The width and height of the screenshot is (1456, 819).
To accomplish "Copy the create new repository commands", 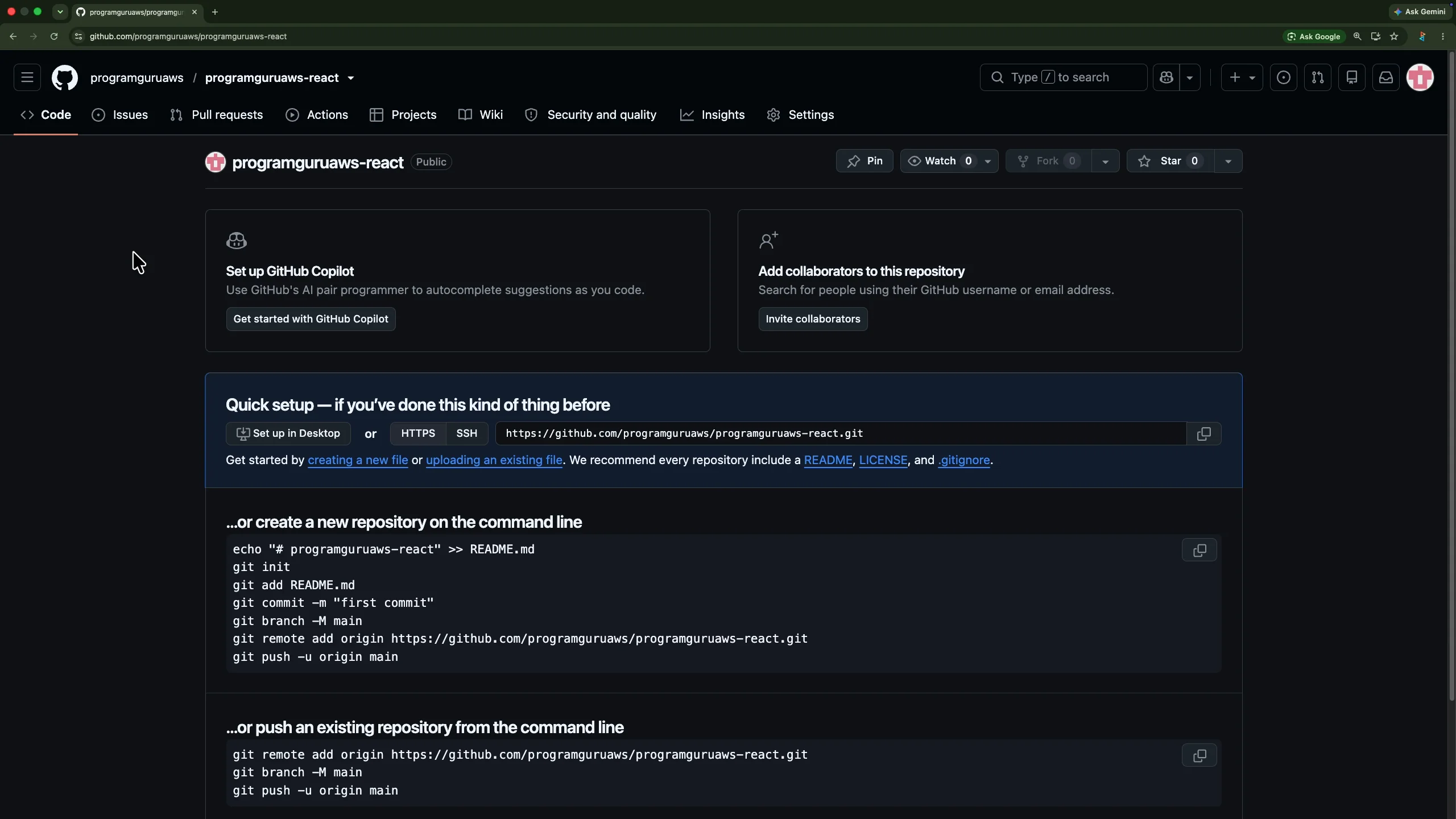I will coord(1199,550).
